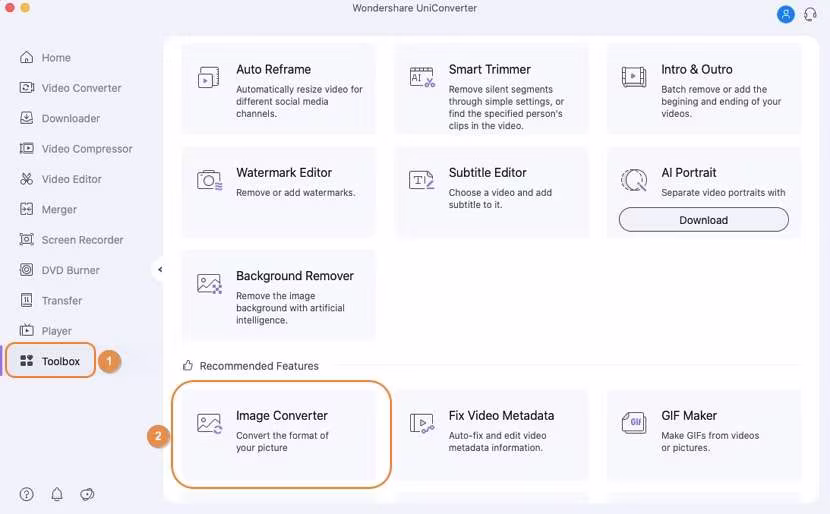Click 'Make GIFs from videos' description
This screenshot has height=514, width=830.
click(x=710, y=441)
